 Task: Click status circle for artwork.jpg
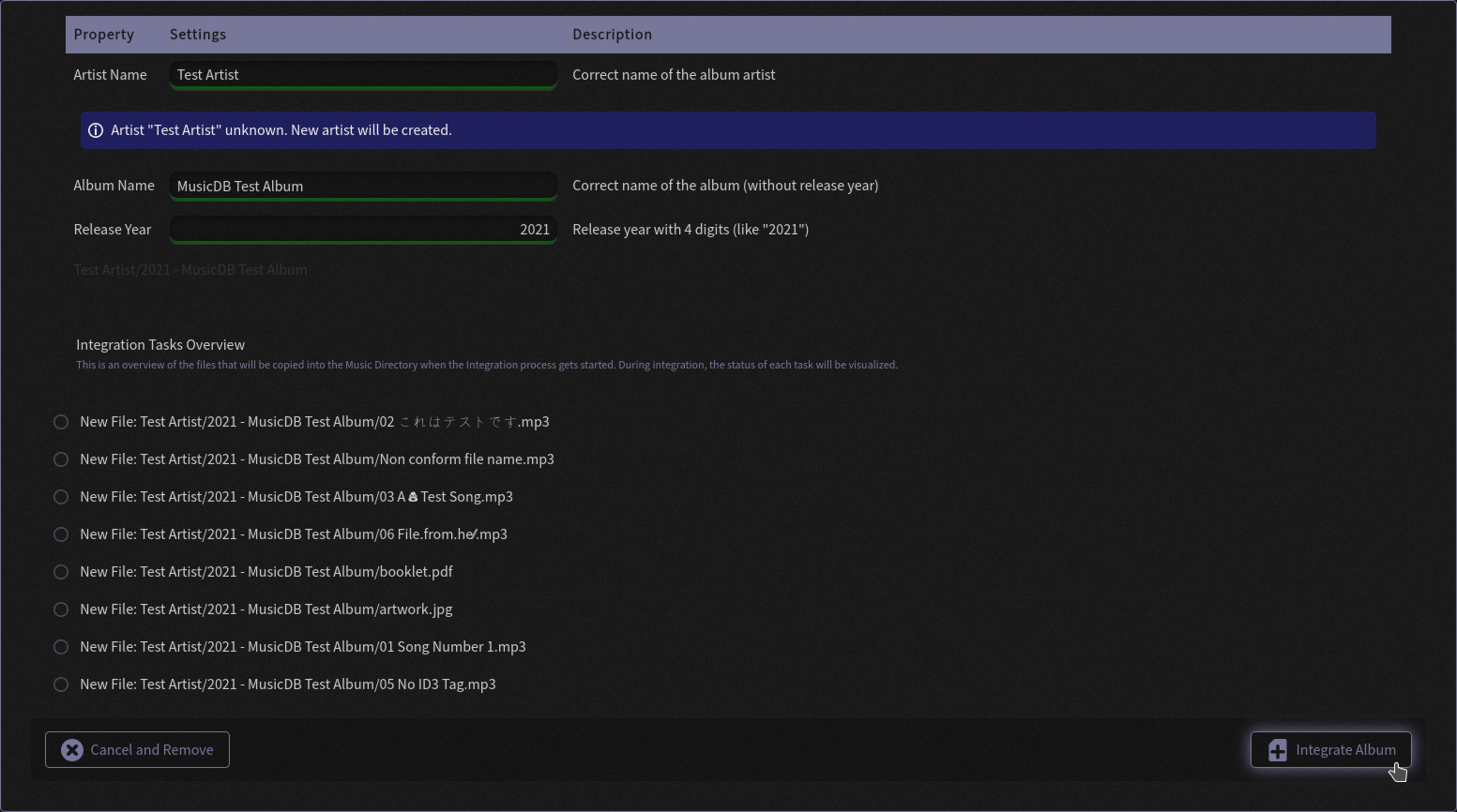[61, 609]
